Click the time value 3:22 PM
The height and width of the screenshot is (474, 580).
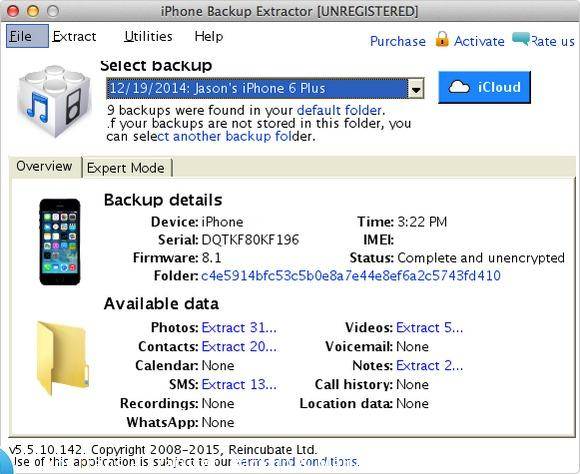tap(422, 222)
